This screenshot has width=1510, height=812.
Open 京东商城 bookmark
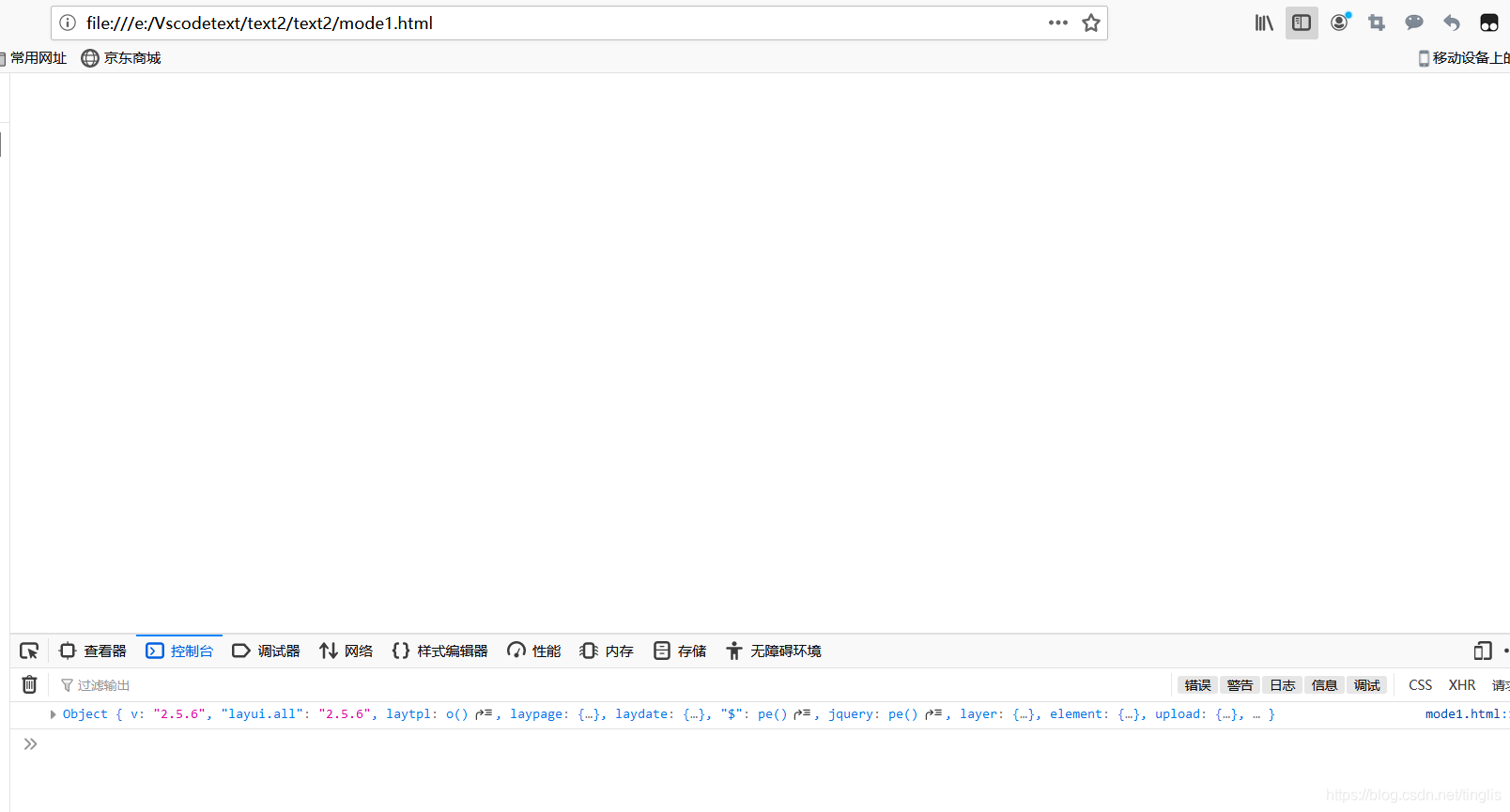tap(121, 58)
